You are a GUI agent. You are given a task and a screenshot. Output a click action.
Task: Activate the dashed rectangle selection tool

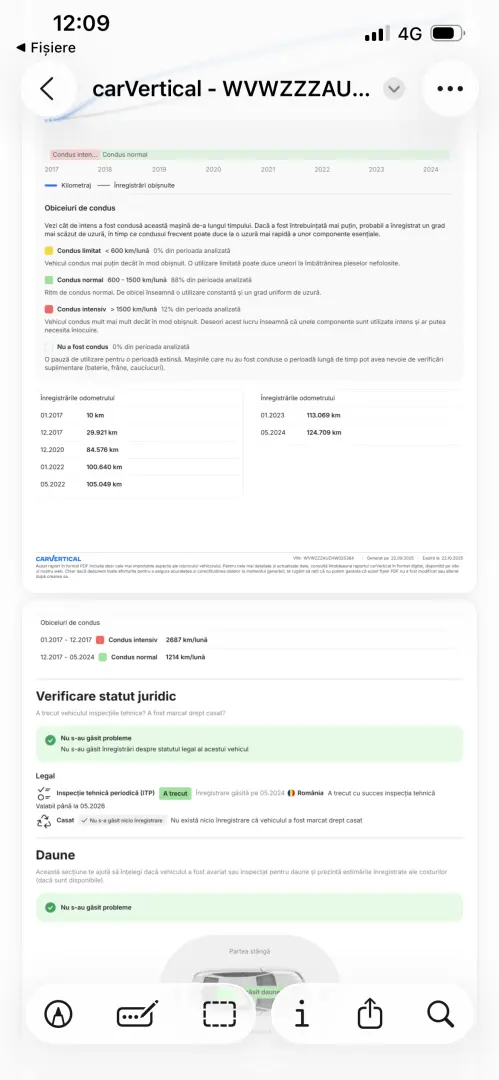click(x=219, y=1014)
